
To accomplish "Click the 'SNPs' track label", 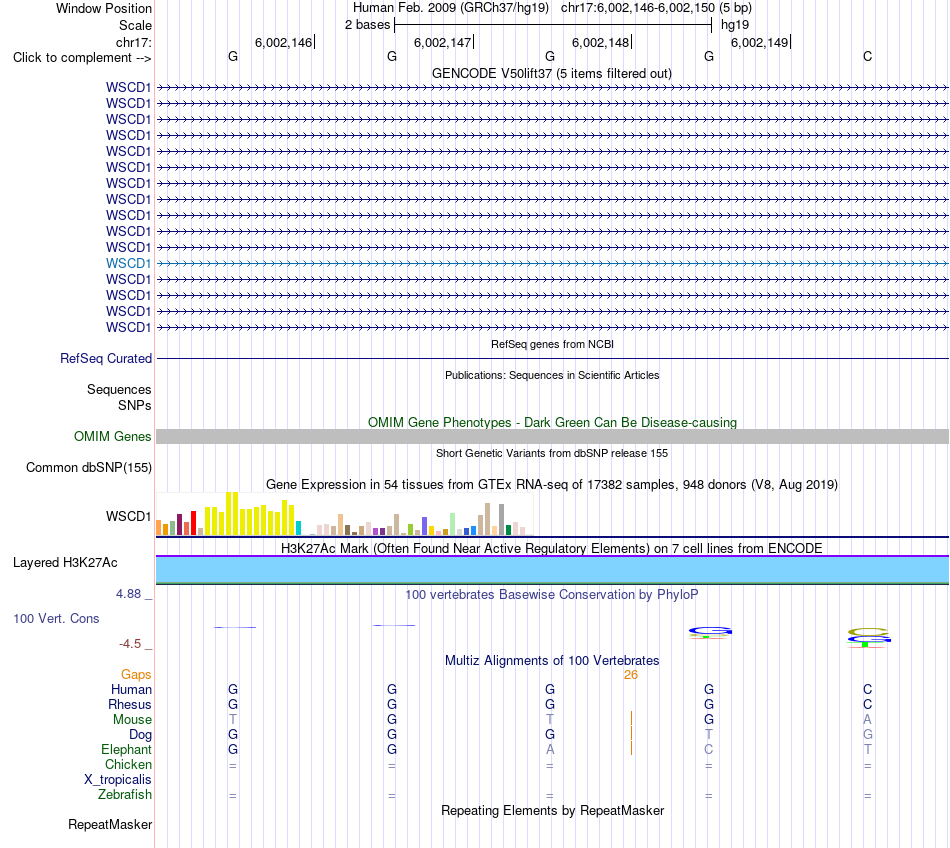I will [x=135, y=405].
